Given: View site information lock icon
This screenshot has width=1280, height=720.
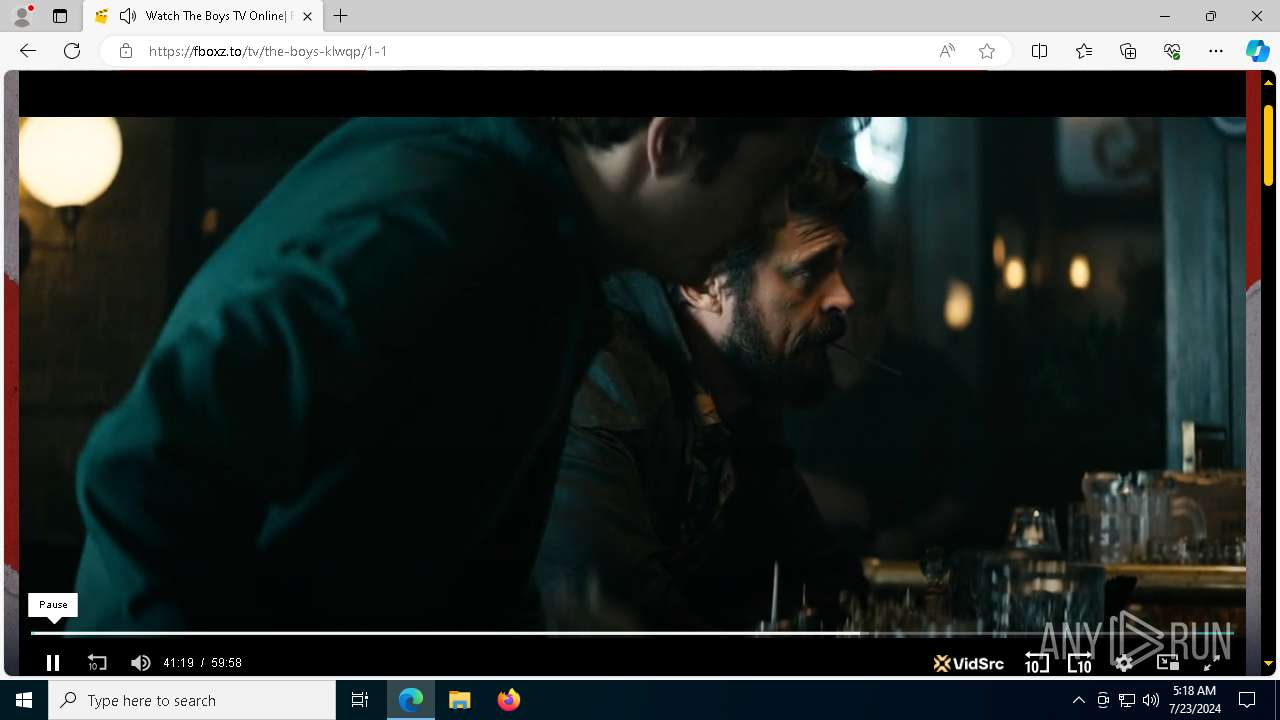Looking at the screenshot, I should pyautogui.click(x=126, y=51).
